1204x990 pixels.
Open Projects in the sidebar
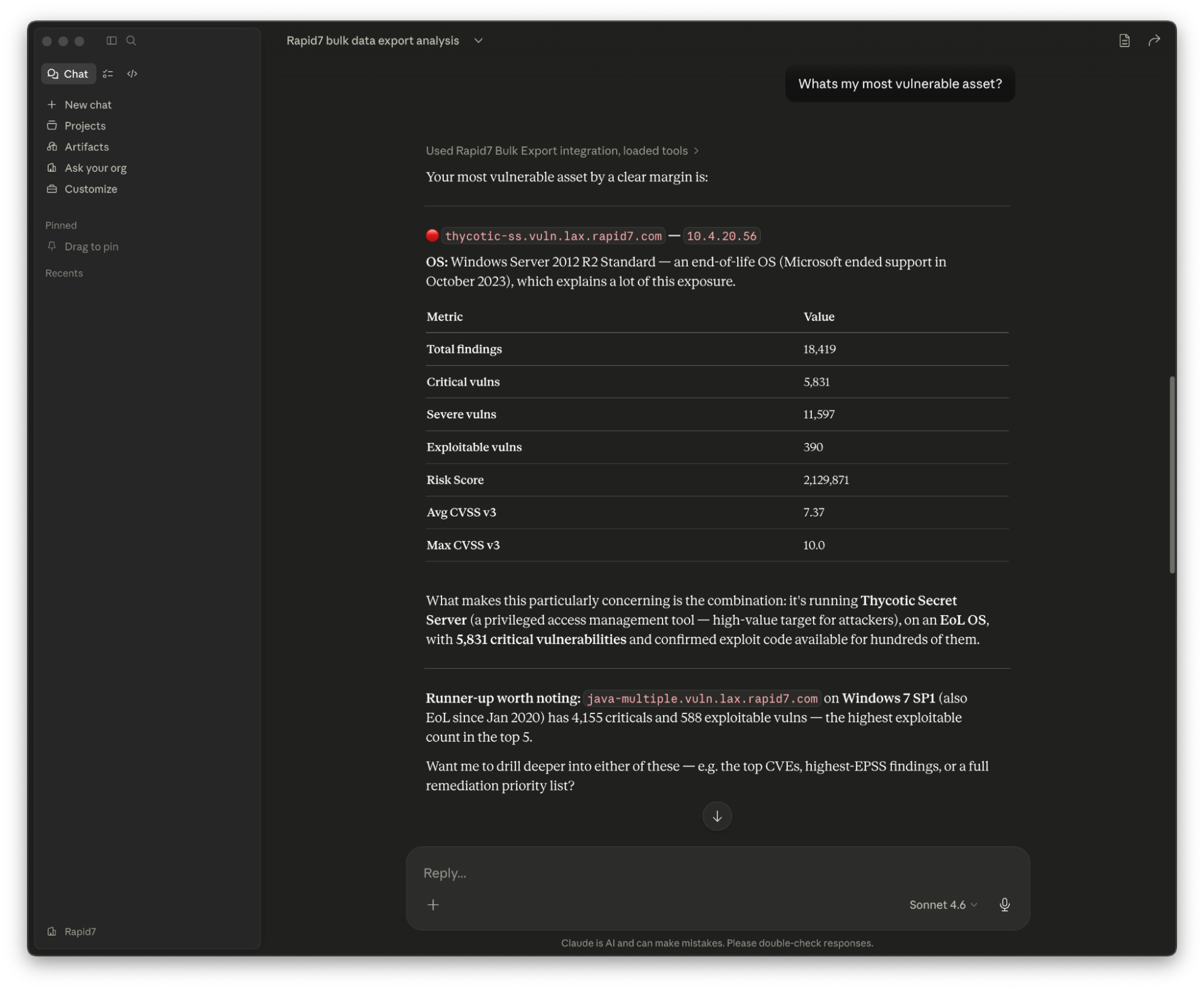(84, 126)
